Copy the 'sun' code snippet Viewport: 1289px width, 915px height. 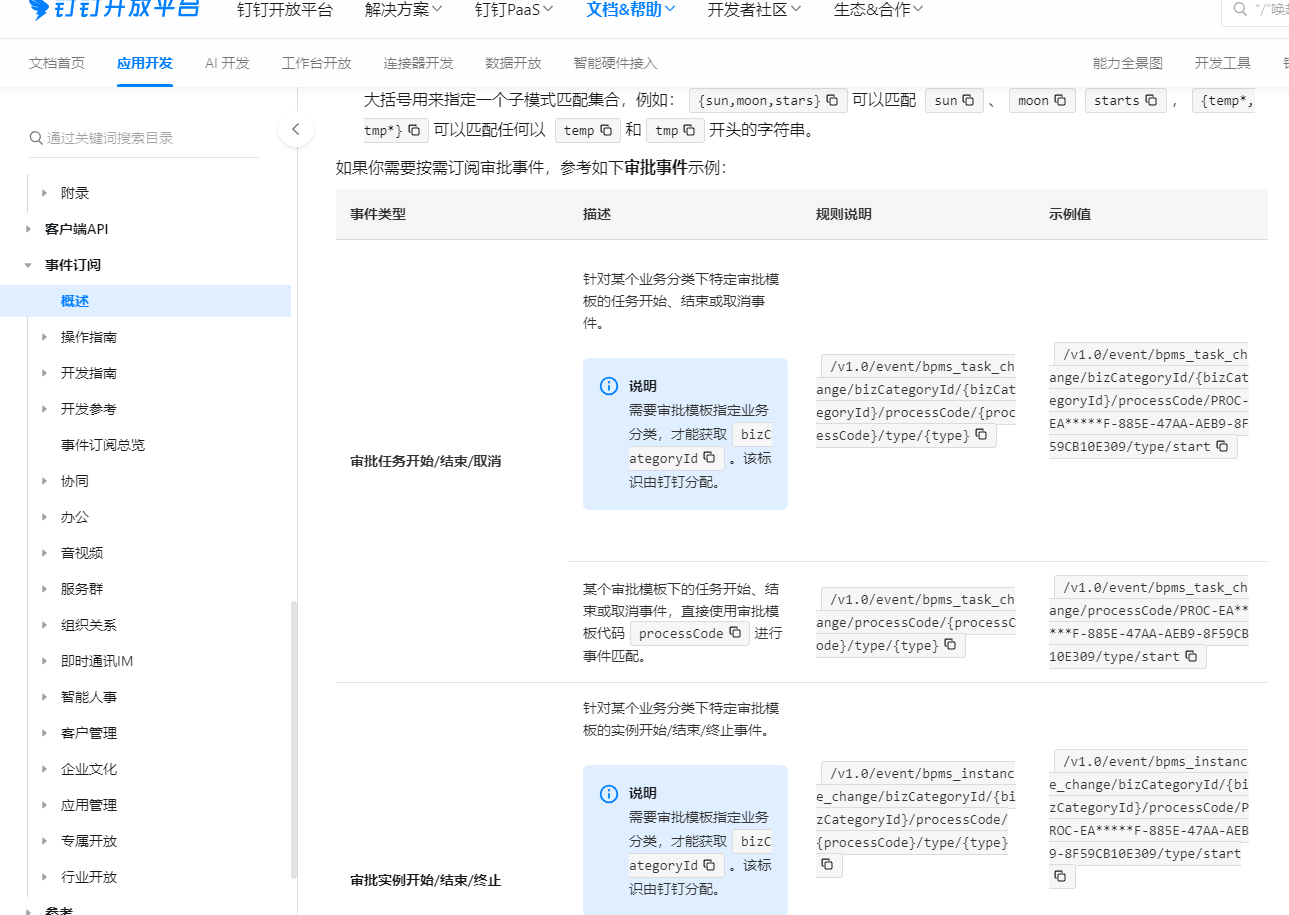pos(968,100)
